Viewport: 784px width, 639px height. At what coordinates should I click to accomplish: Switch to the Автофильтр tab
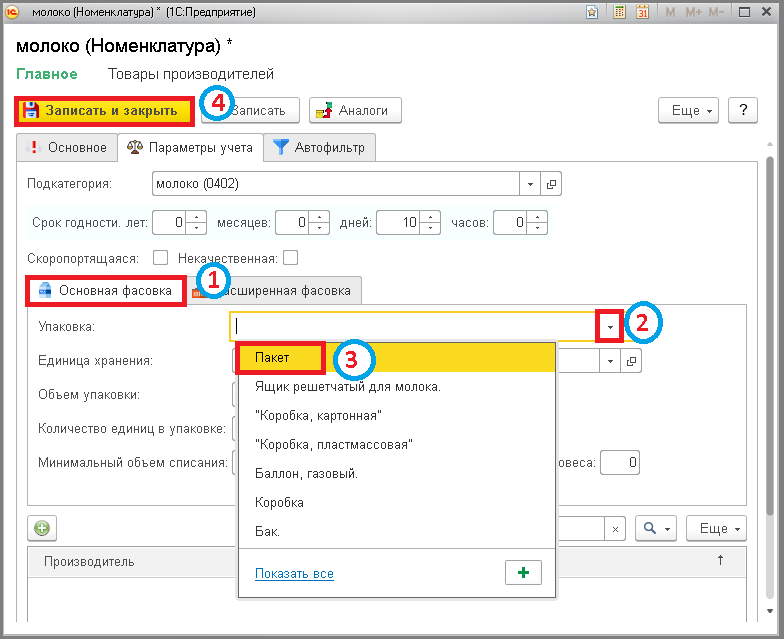[320, 148]
